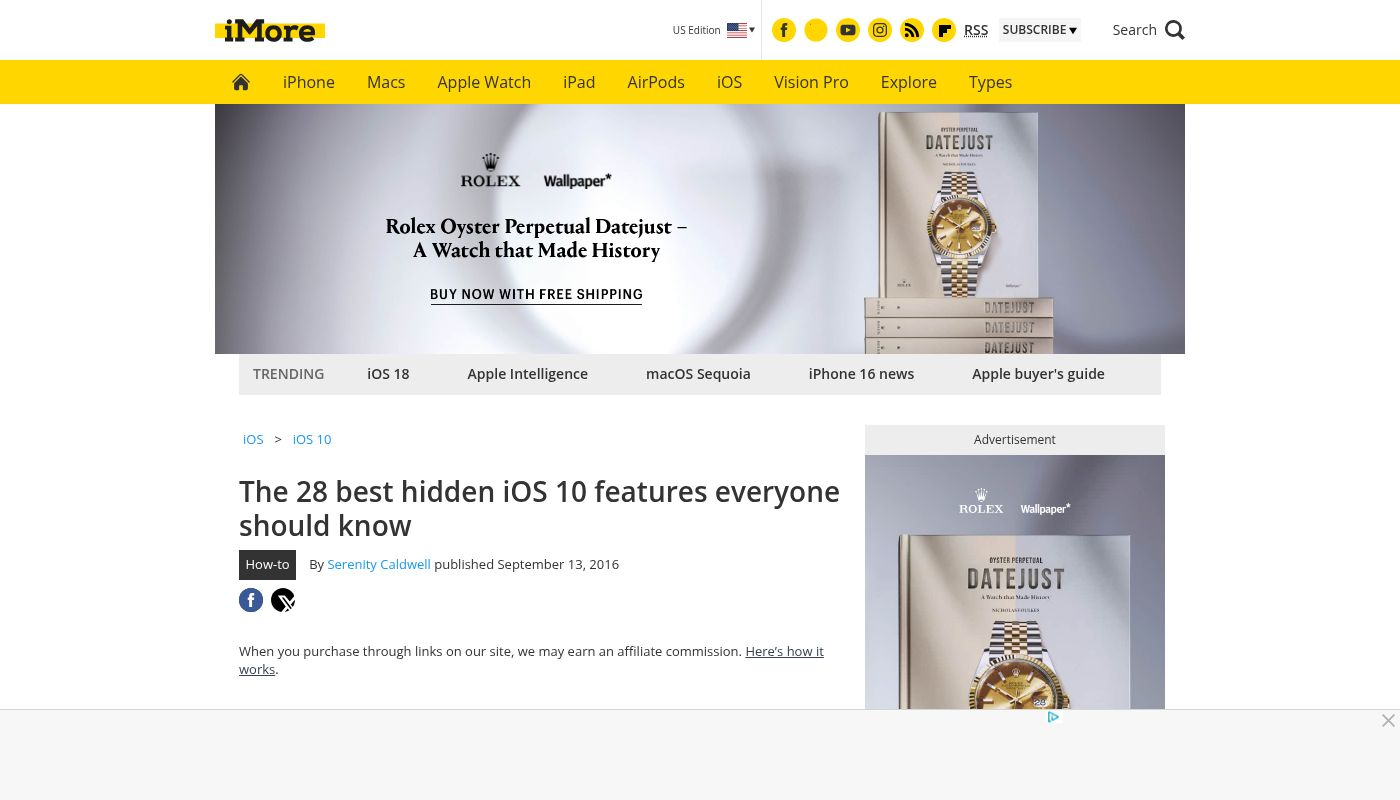
Task: Click the AdChoices icon on the bottom ad
Action: pos(1053,717)
